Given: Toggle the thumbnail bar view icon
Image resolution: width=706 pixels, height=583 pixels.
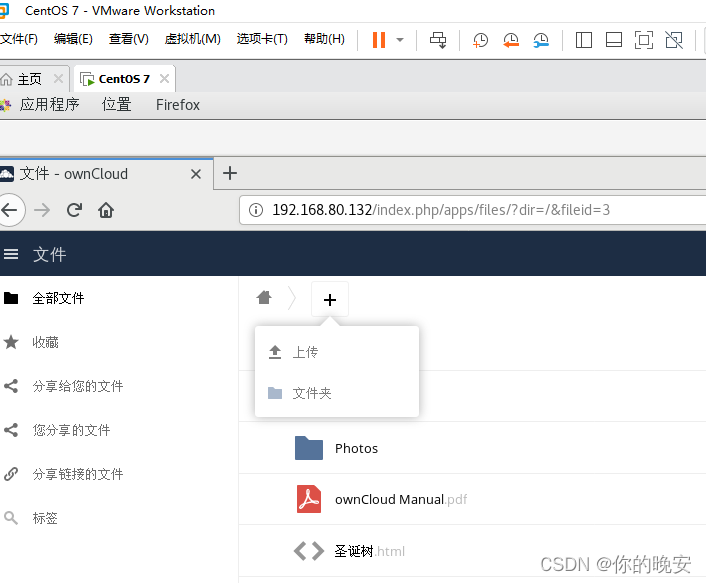Looking at the screenshot, I should (614, 40).
